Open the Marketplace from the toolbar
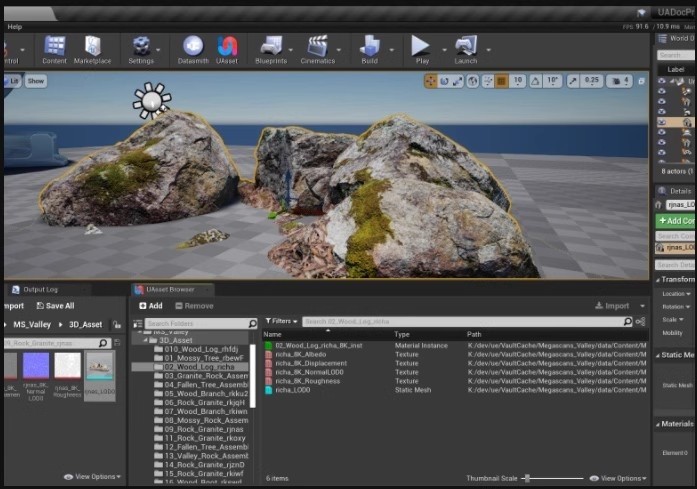 [x=92, y=50]
